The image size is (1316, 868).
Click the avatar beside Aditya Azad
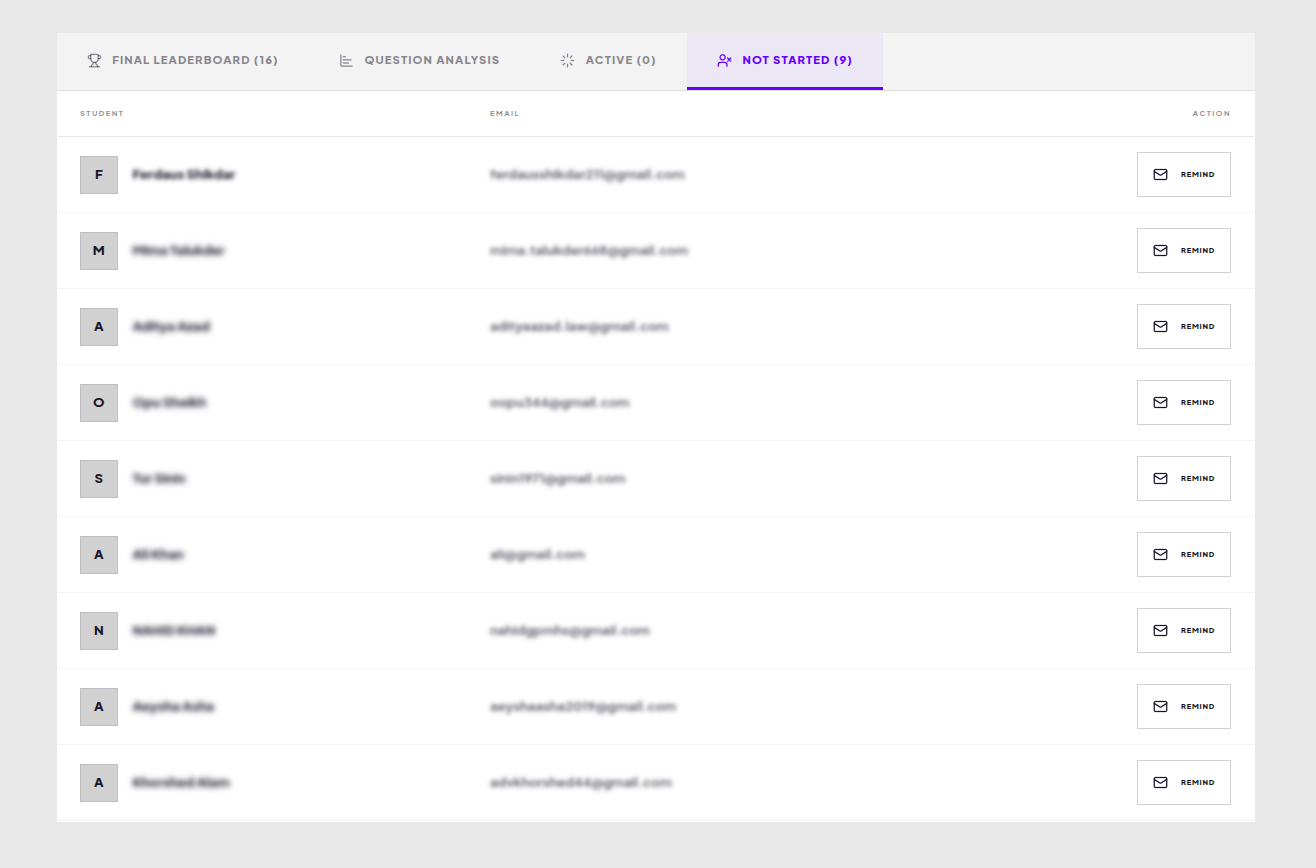click(x=99, y=327)
